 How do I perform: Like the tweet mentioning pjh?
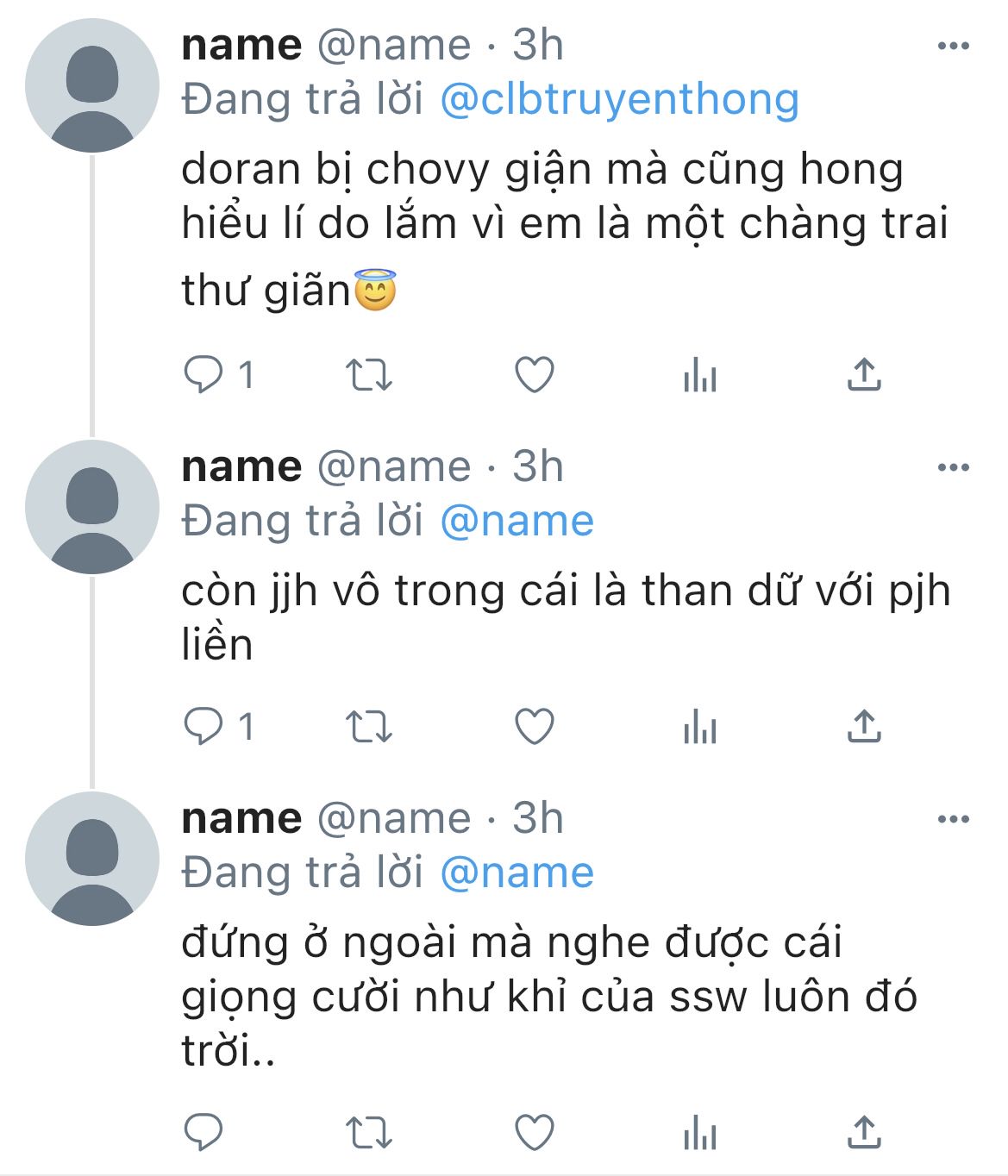[535, 727]
